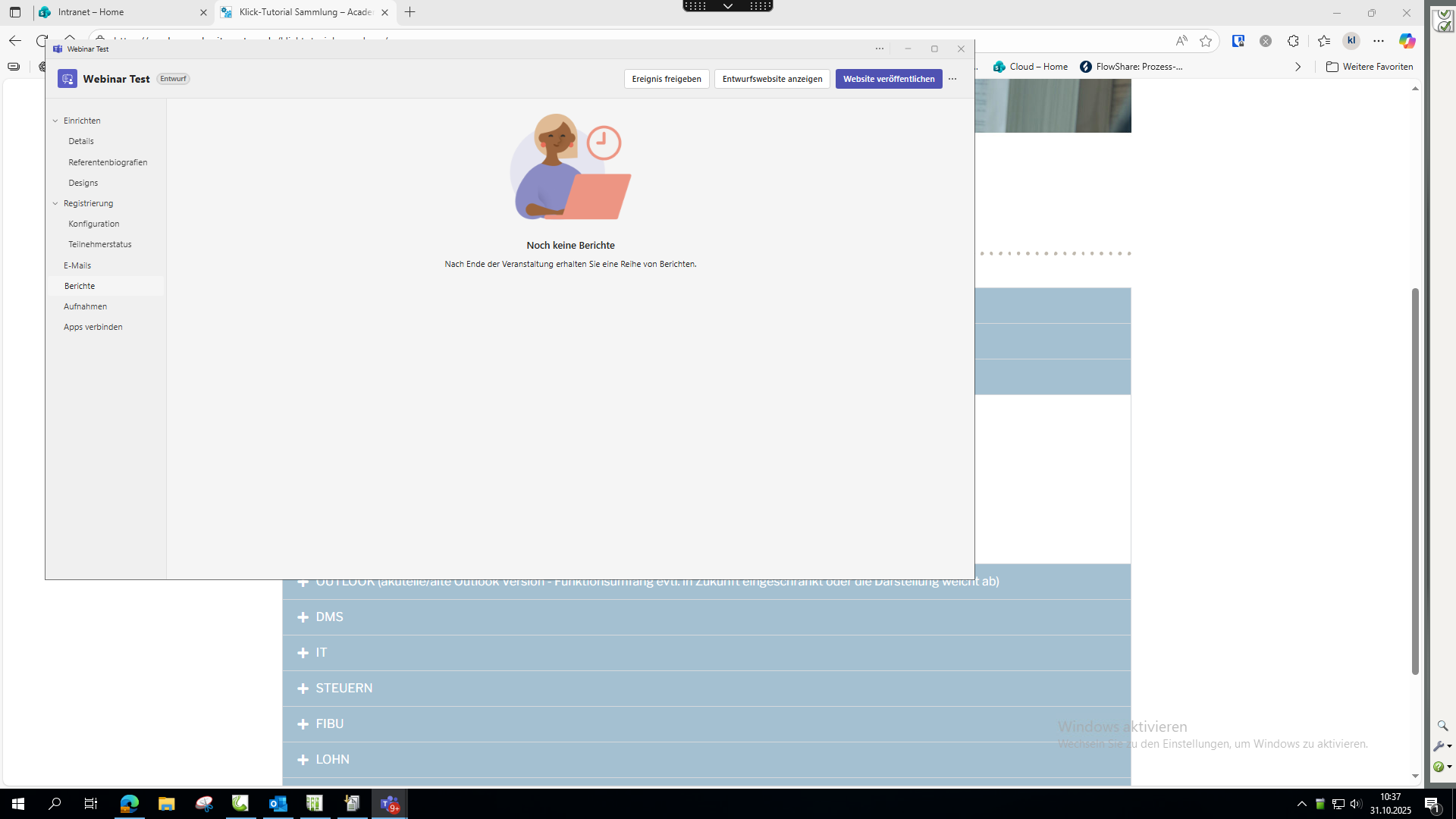Open File Explorer from the taskbar
The image size is (1456, 819).
pyautogui.click(x=166, y=804)
